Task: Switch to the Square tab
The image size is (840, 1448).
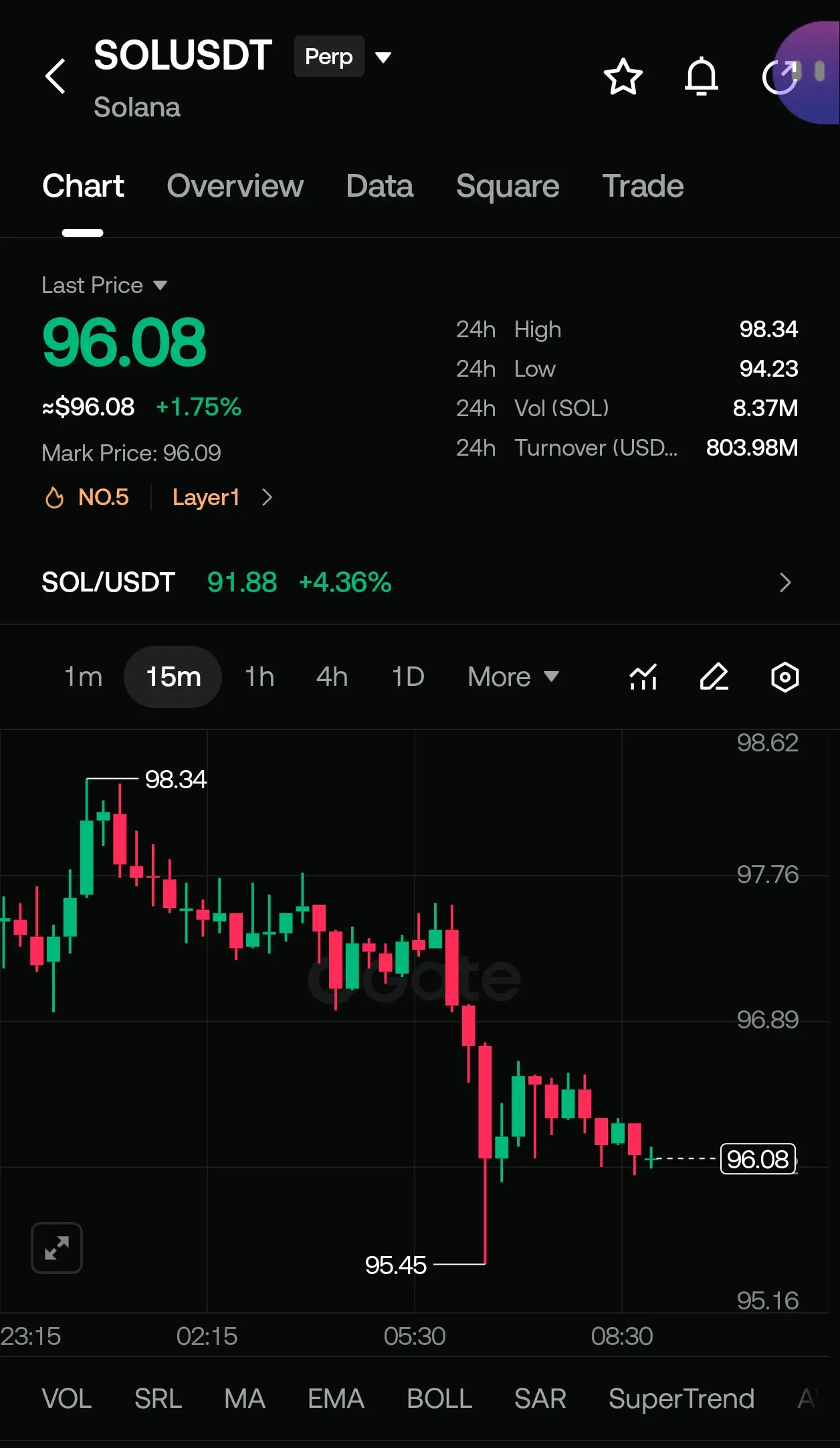Action: [508, 186]
